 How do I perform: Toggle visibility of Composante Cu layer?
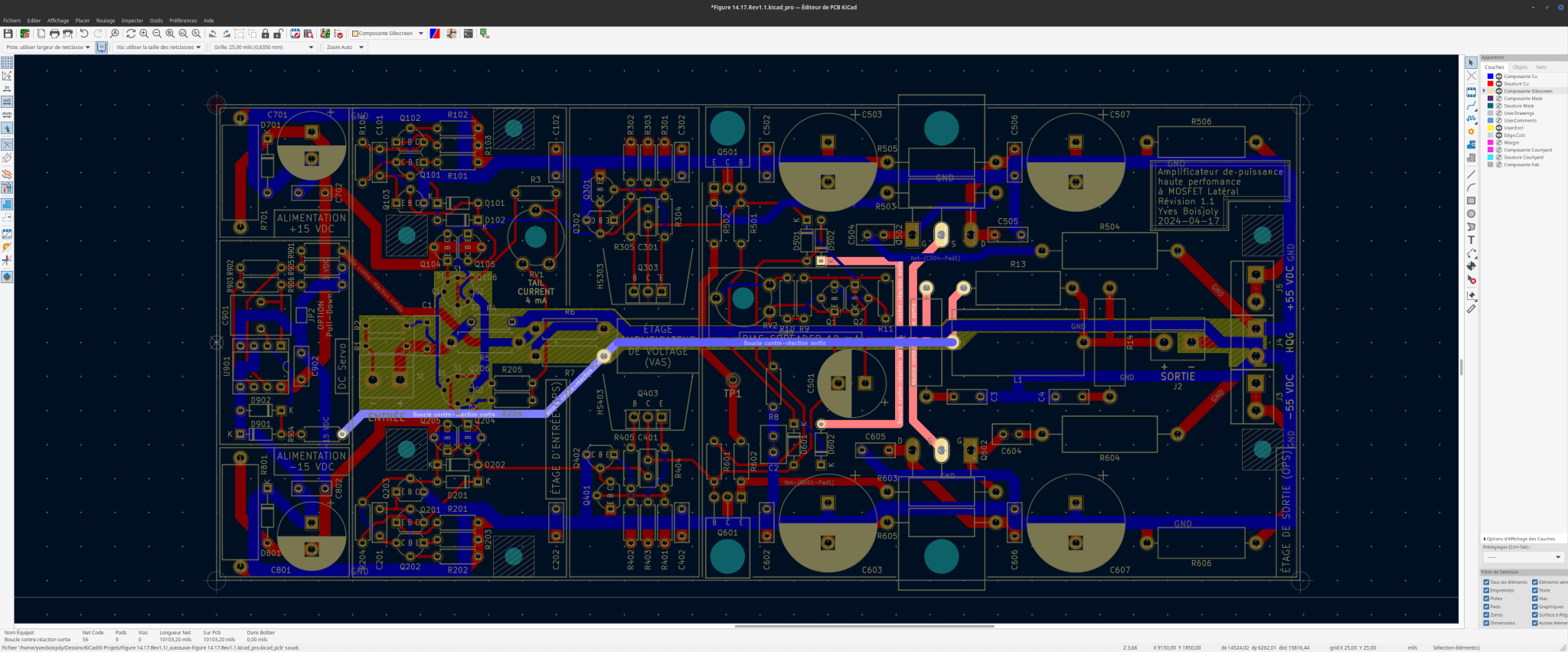tap(1499, 77)
